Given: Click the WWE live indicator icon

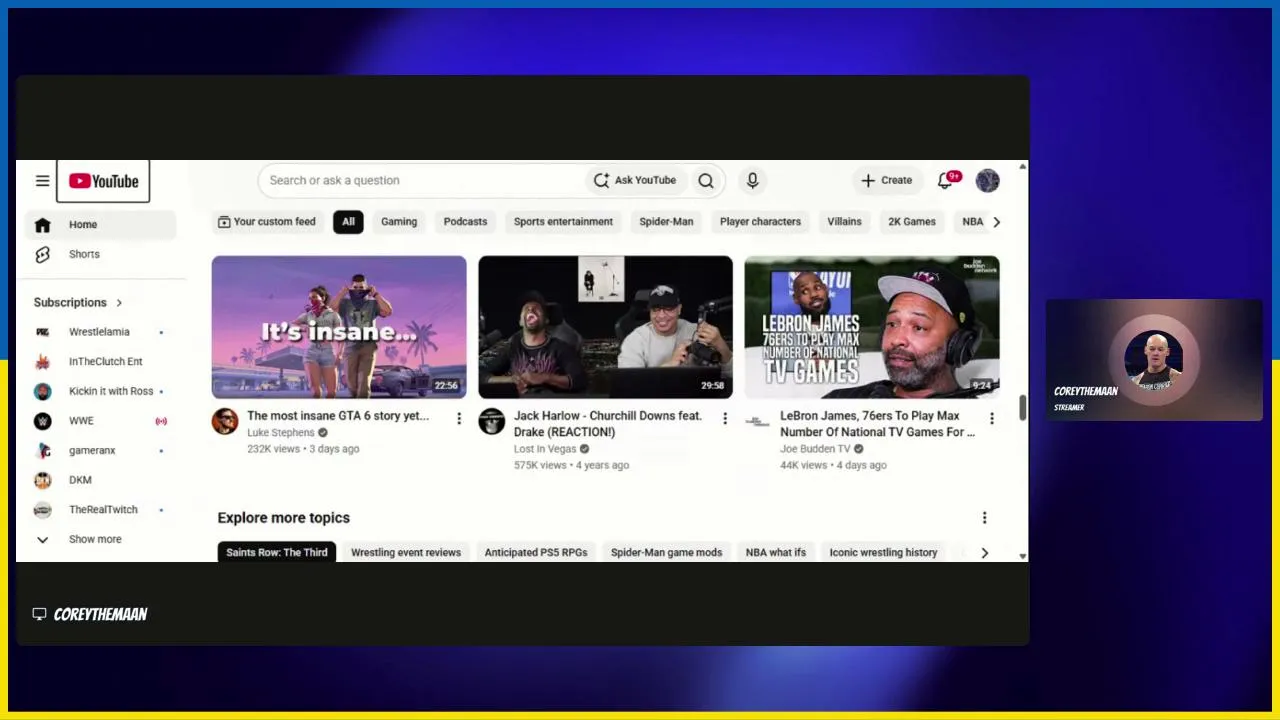Looking at the screenshot, I should coord(161,421).
